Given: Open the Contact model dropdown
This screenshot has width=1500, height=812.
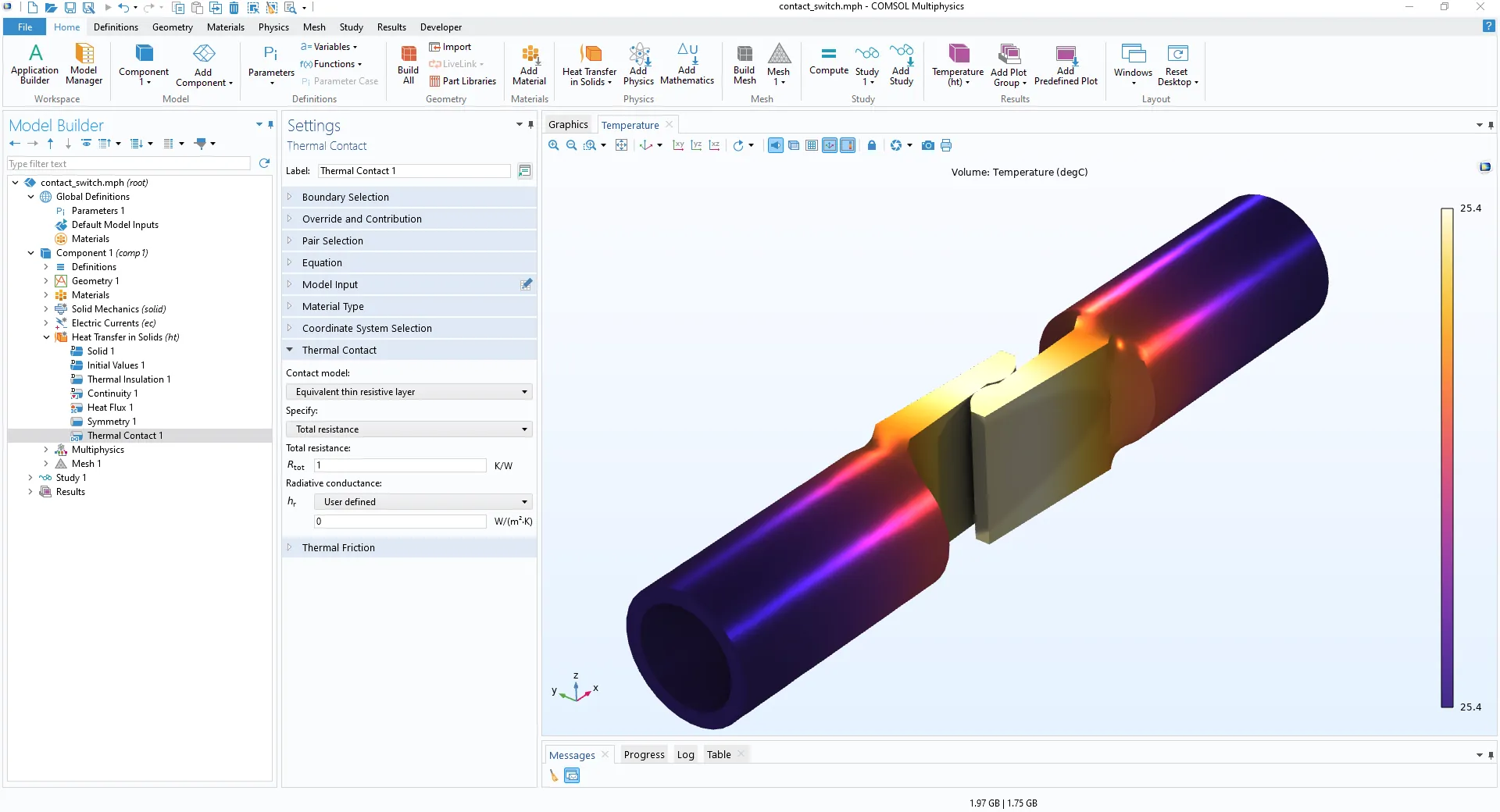Looking at the screenshot, I should (x=409, y=392).
